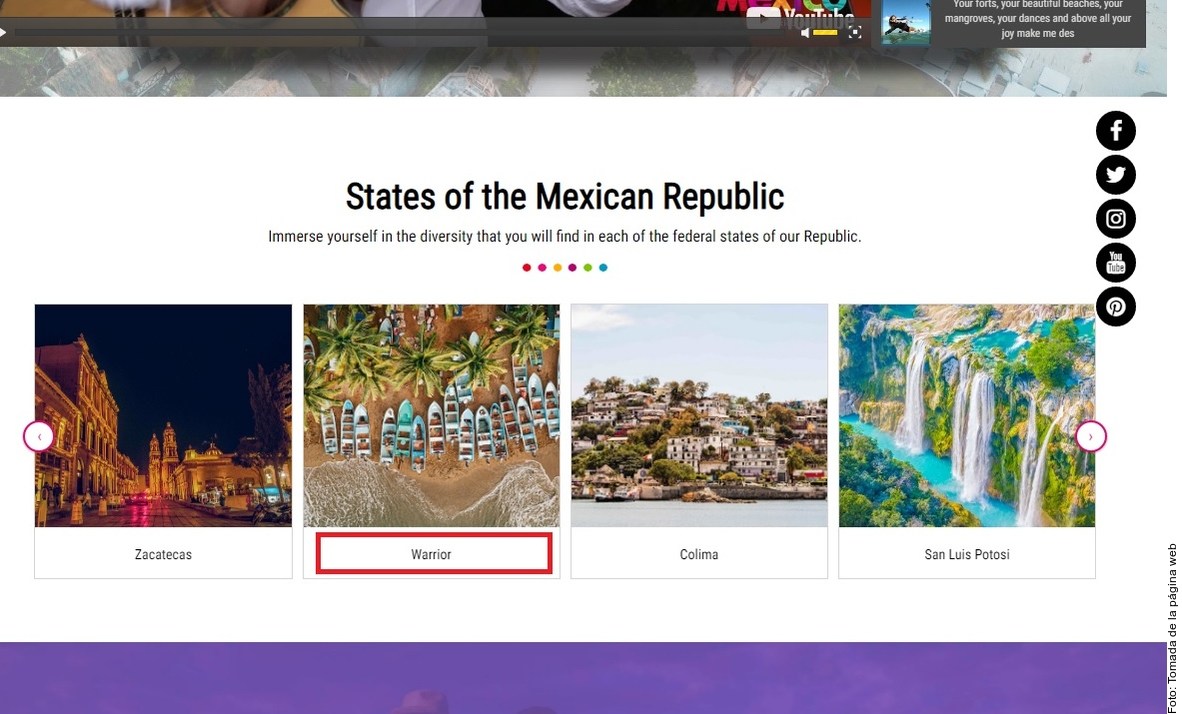Select the San Luis Potosi waterfall photo
Screen dimensions: 1182x714
tap(967, 415)
